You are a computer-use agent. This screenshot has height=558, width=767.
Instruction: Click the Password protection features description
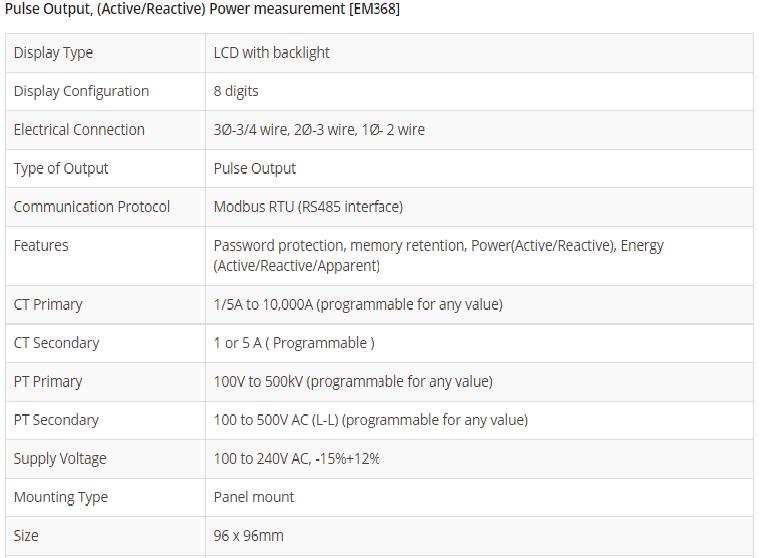pos(438,255)
